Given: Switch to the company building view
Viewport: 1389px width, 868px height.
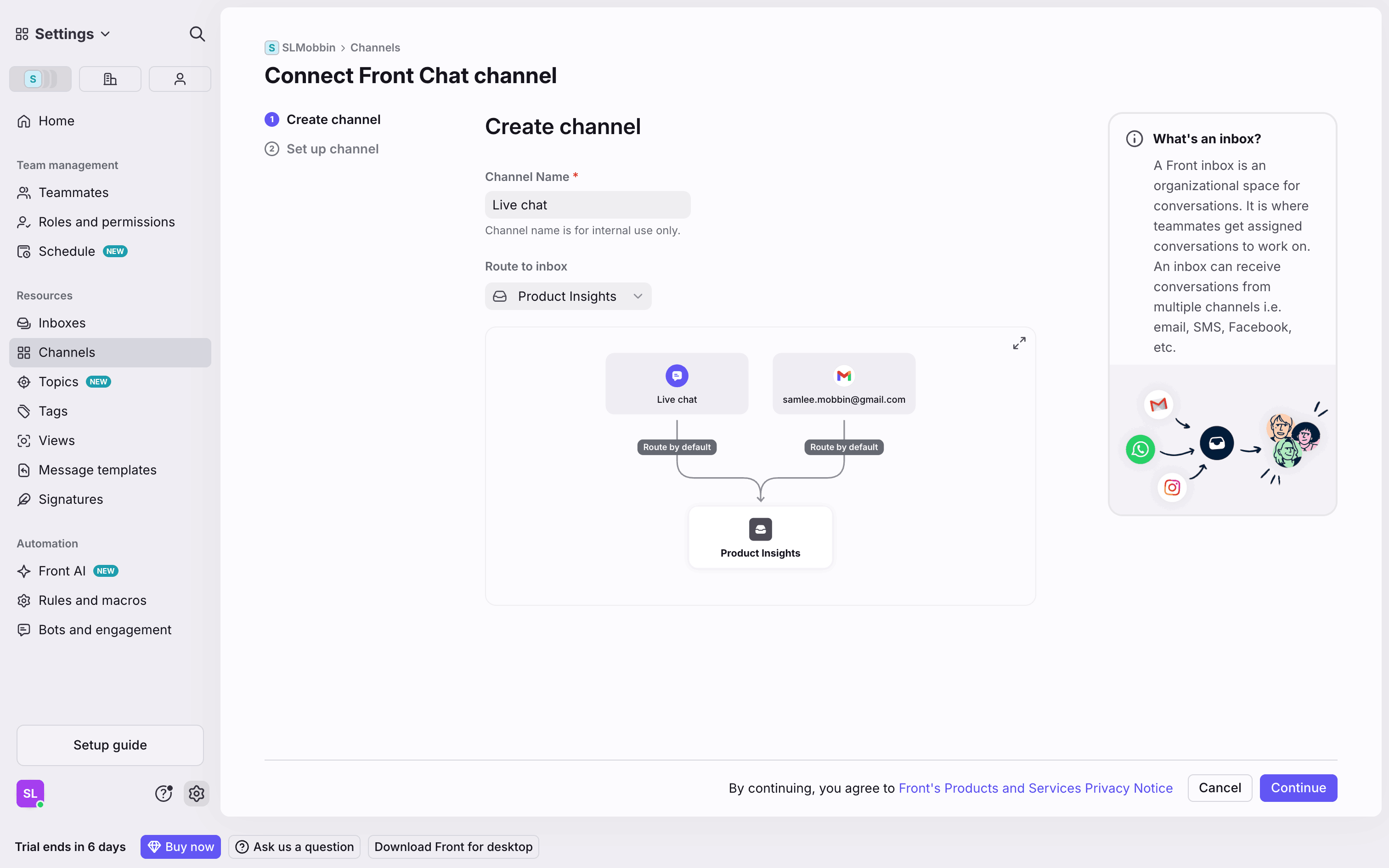Looking at the screenshot, I should coord(110,79).
